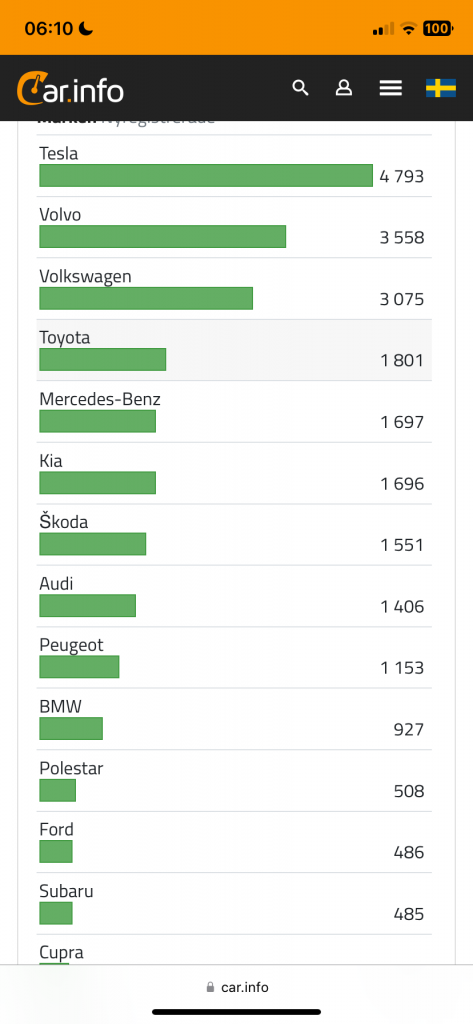Screen dimensions: 473x1024
Task: Open the search magnifier icon
Action: click(300, 88)
